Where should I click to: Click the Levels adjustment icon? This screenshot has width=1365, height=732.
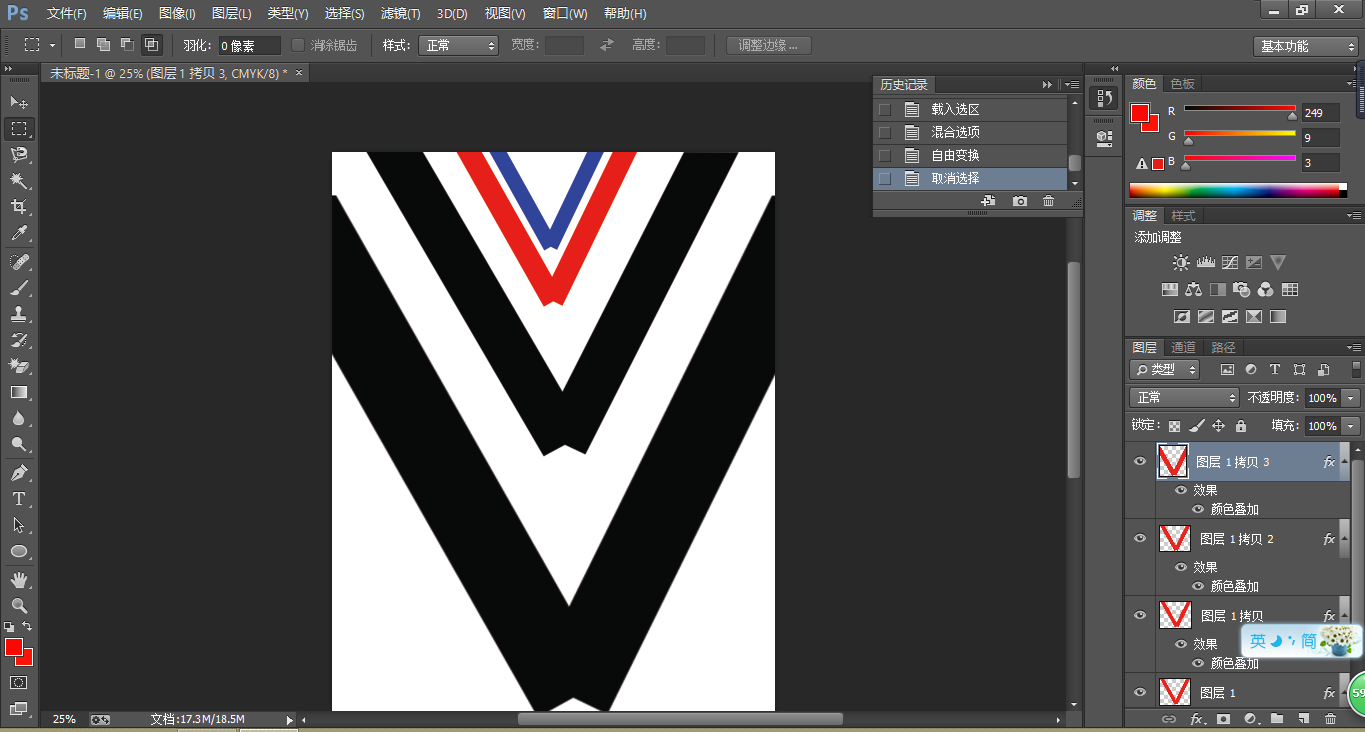[1205, 263]
